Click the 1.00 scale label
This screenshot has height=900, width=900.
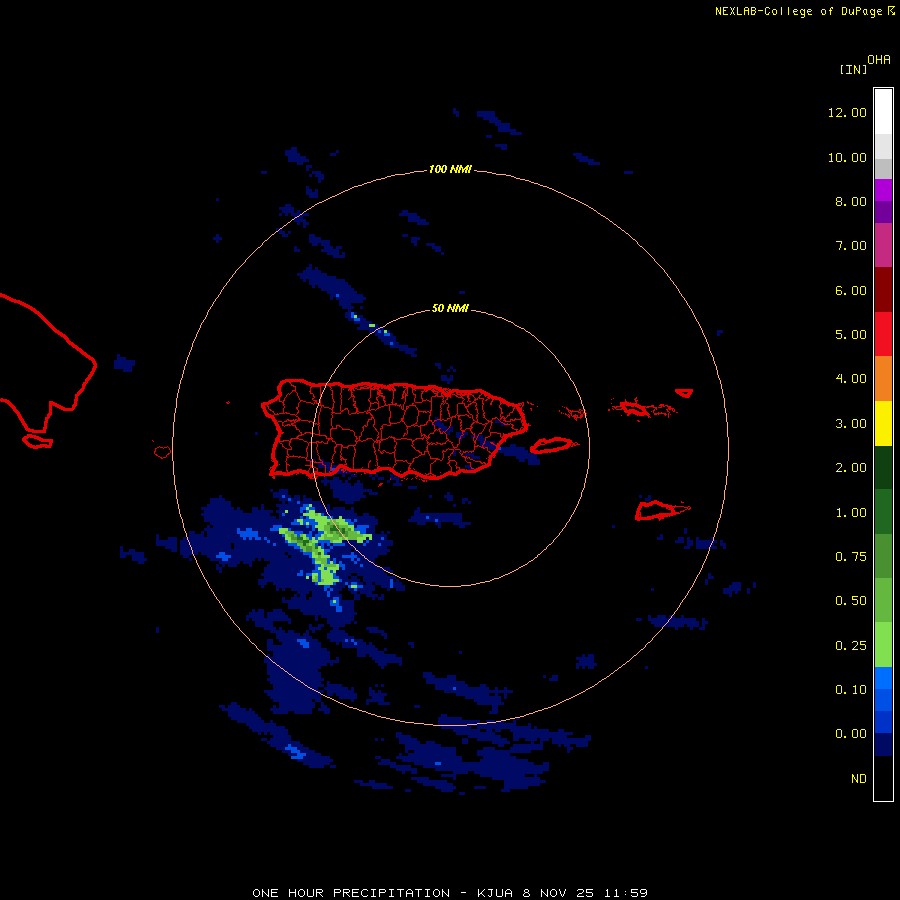point(851,513)
